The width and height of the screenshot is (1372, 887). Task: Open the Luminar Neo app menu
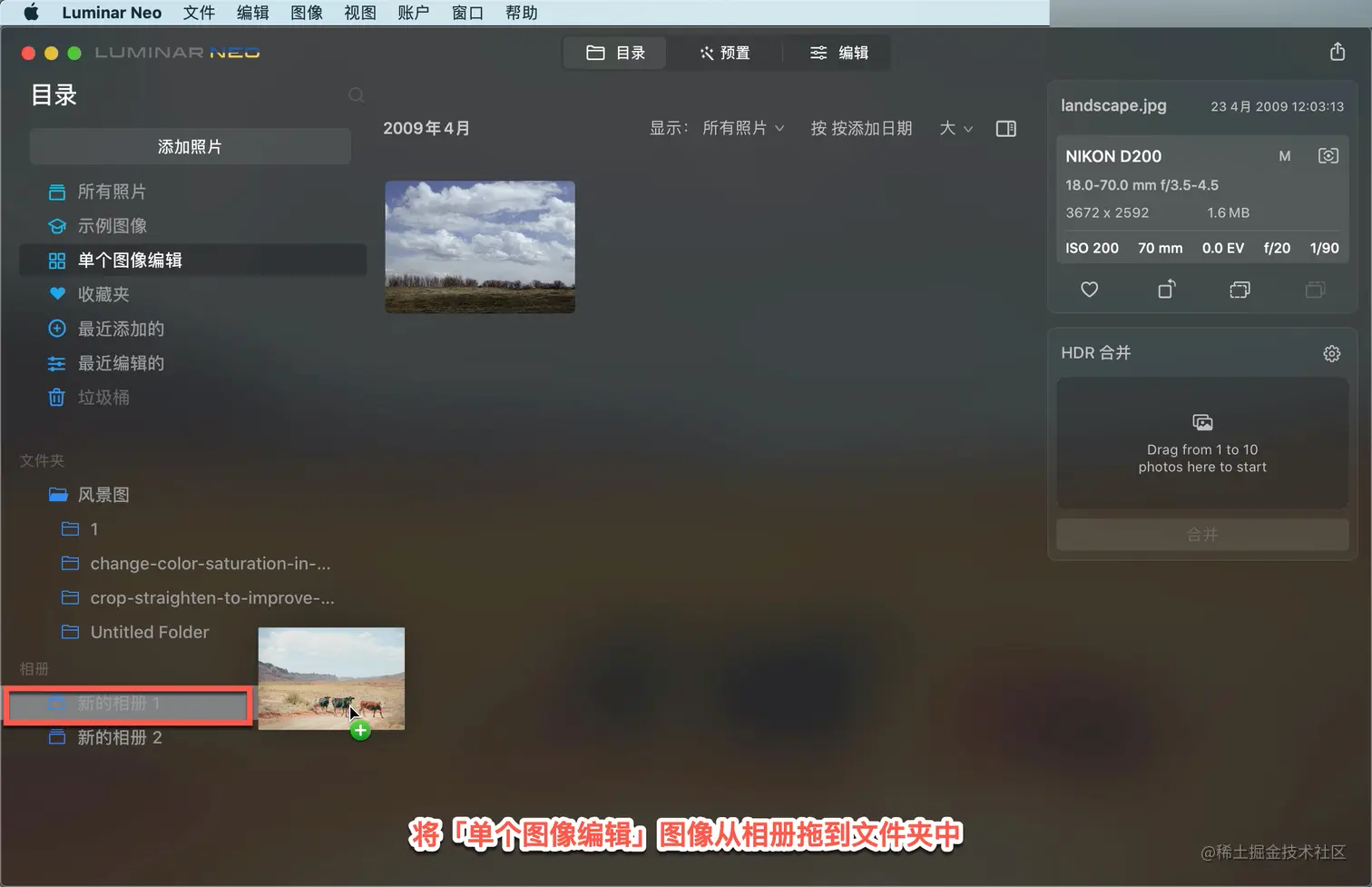(x=112, y=13)
